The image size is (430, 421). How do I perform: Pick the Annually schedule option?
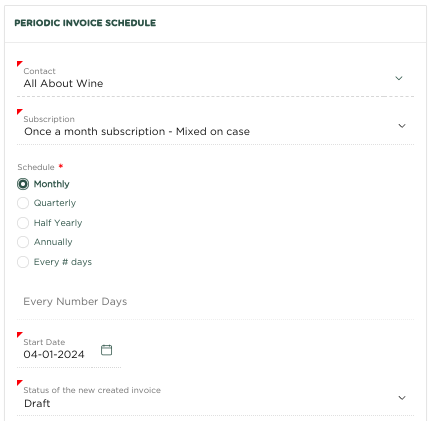tap(23, 242)
